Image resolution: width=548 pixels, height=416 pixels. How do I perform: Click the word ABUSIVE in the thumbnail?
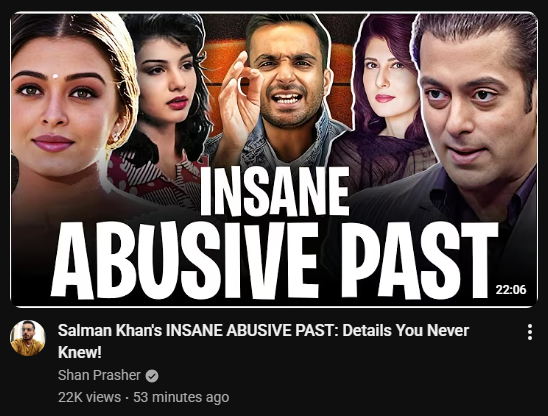click(185, 260)
